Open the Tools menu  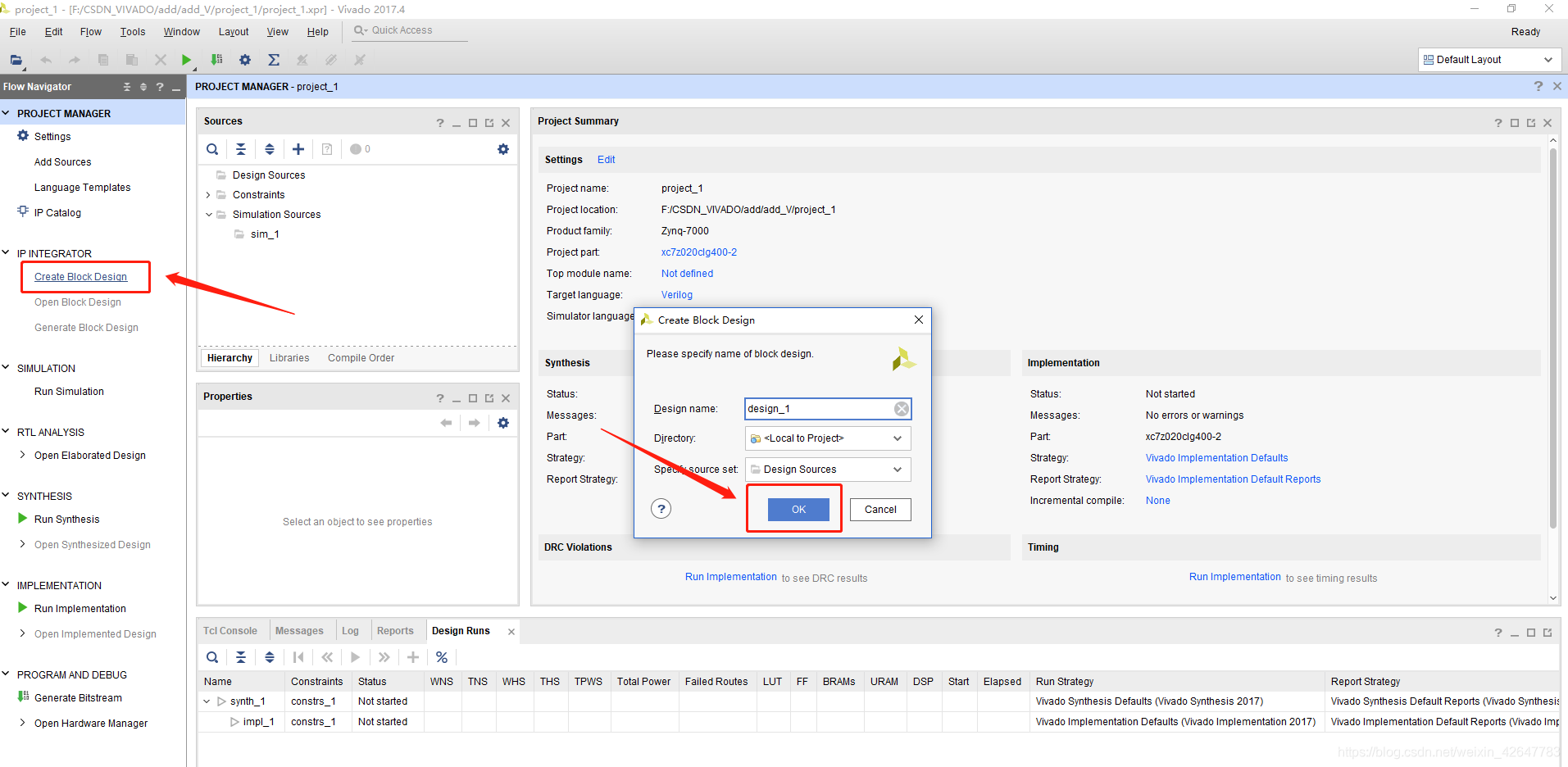click(x=133, y=32)
